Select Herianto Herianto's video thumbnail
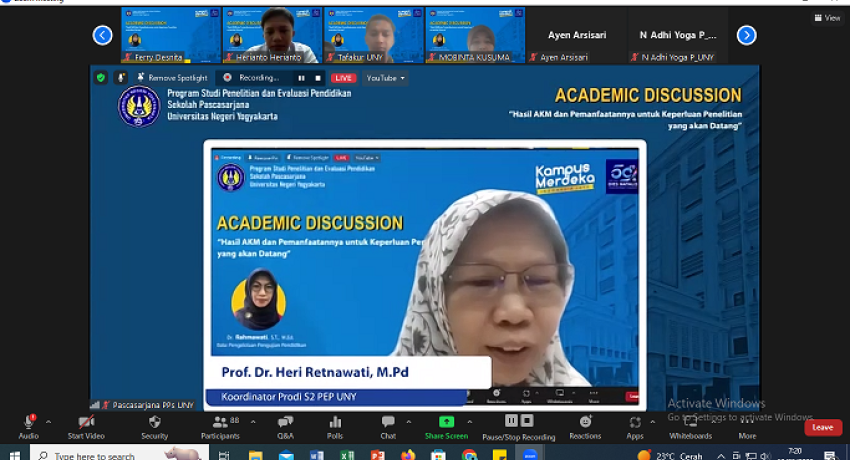 272,35
